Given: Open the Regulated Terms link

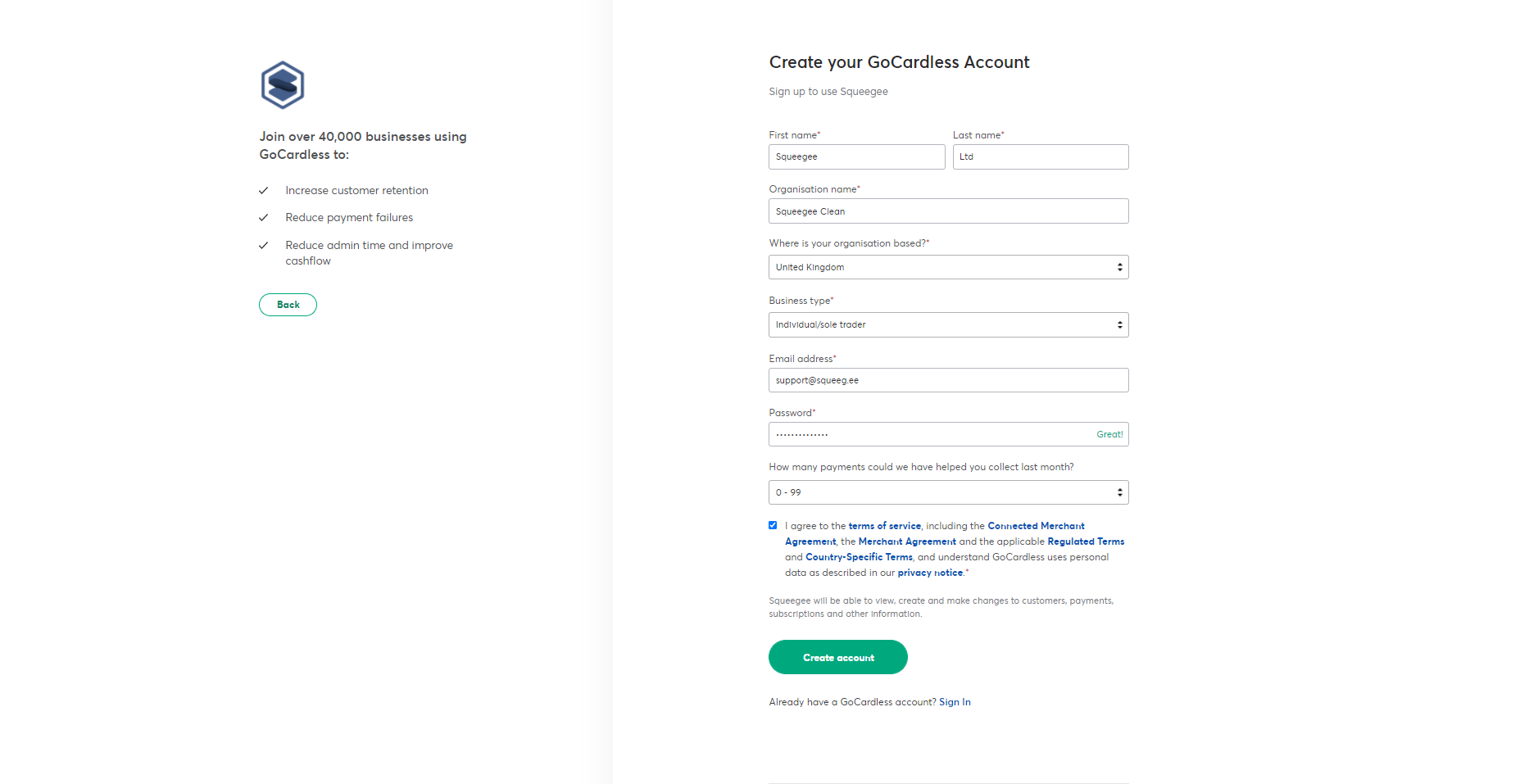Looking at the screenshot, I should click(x=1085, y=542).
